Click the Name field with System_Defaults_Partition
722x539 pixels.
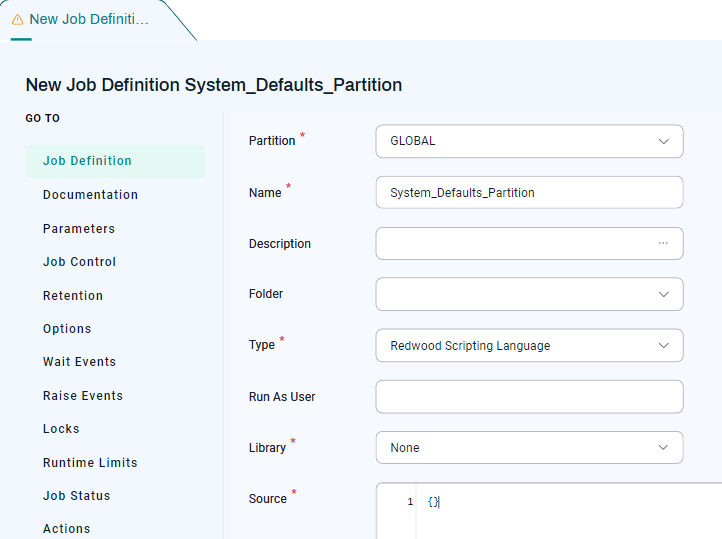pyautogui.click(x=529, y=192)
